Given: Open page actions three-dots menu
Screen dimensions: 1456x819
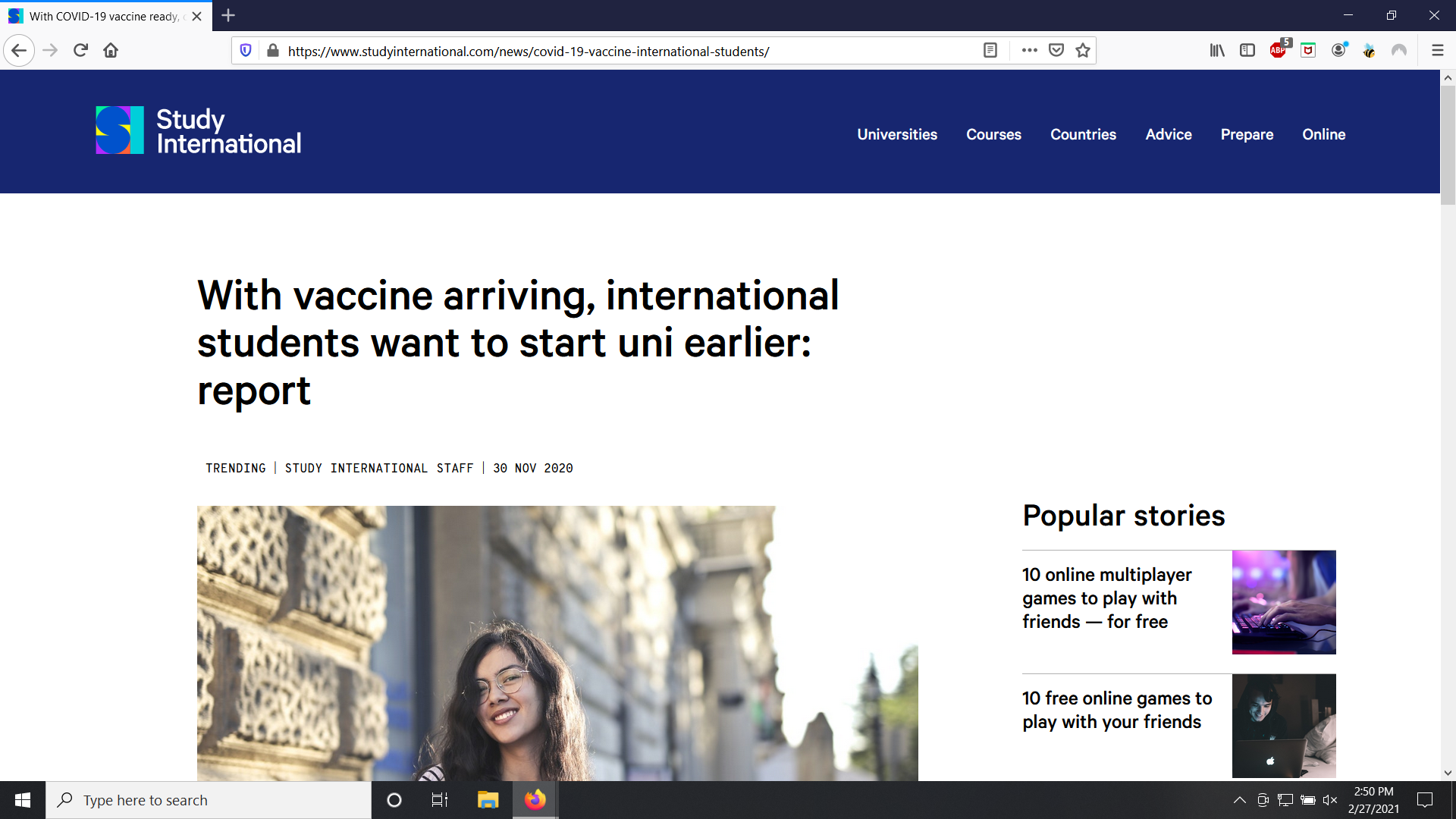Looking at the screenshot, I should click(1029, 51).
